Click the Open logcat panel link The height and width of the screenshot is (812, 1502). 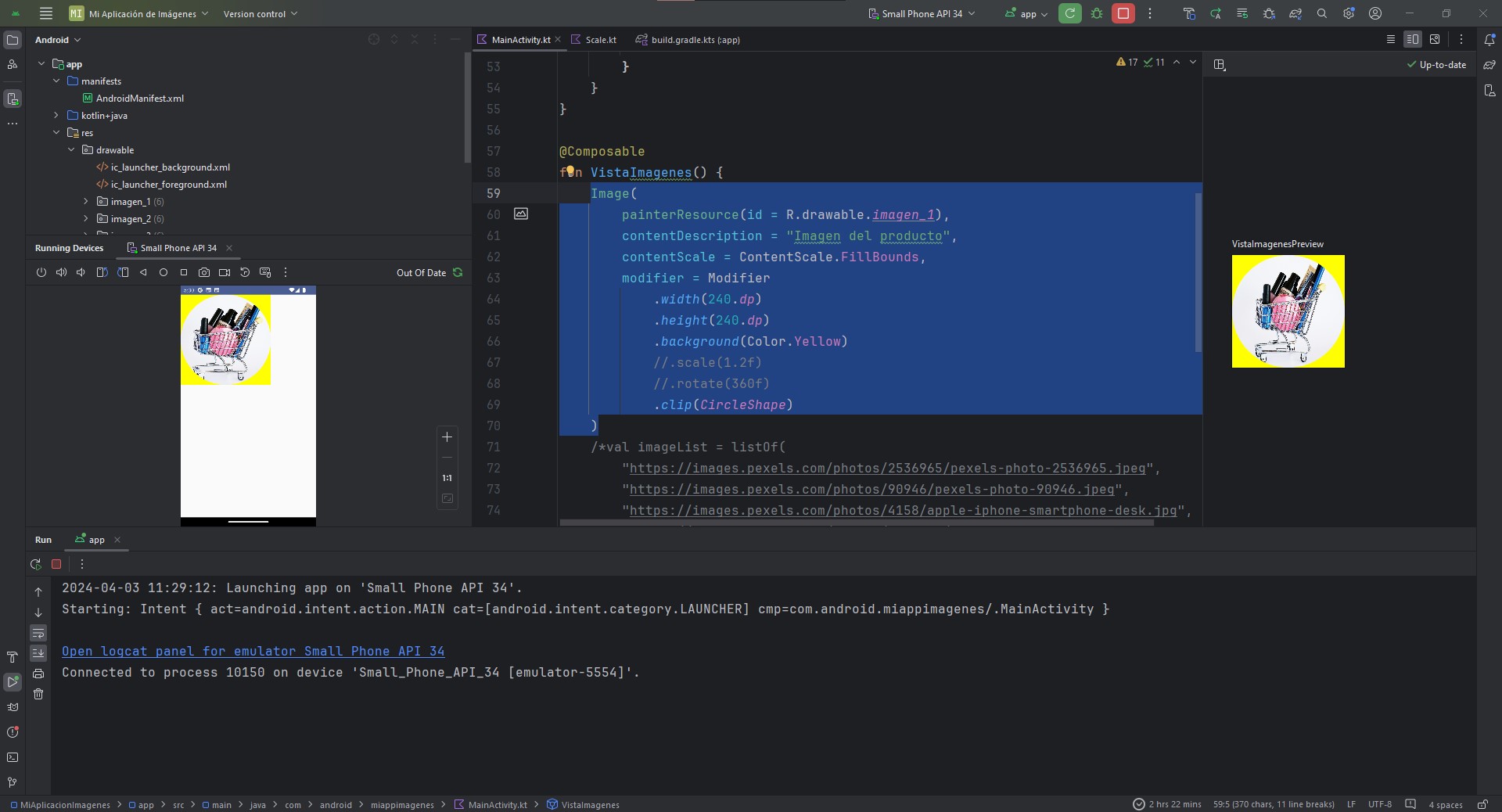pyautogui.click(x=253, y=652)
